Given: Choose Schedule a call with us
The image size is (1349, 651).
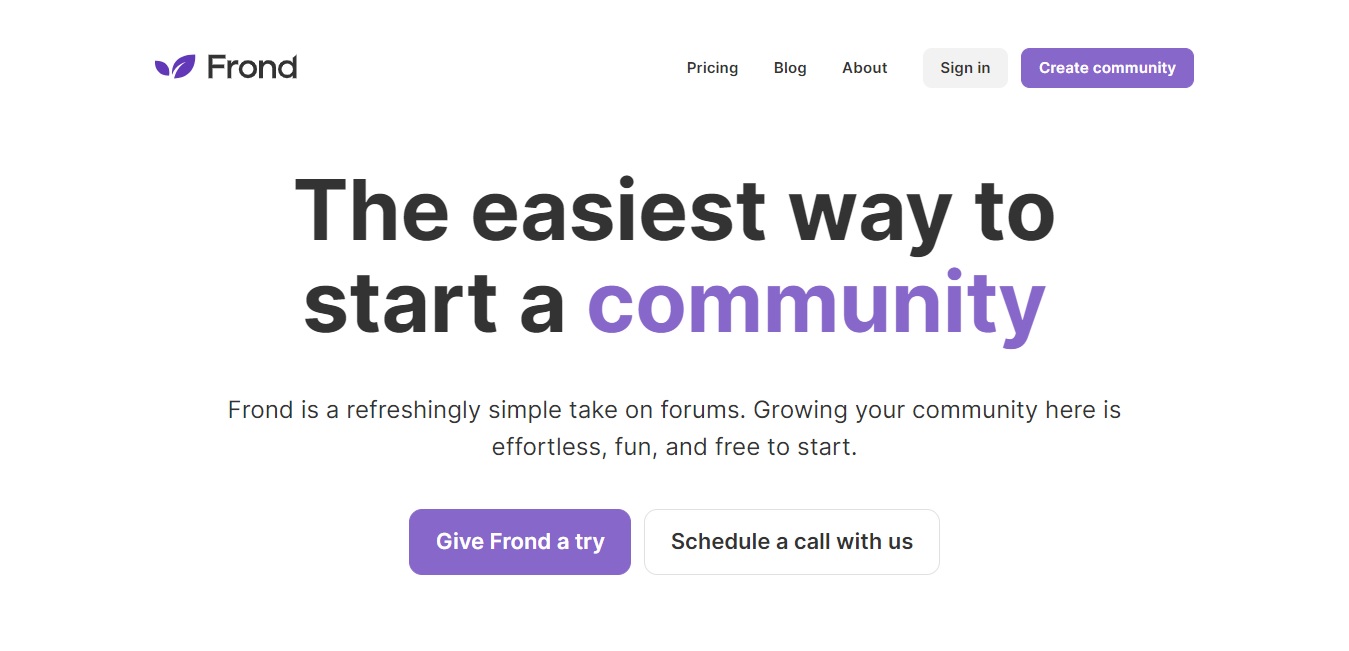Looking at the screenshot, I should coord(792,542).
